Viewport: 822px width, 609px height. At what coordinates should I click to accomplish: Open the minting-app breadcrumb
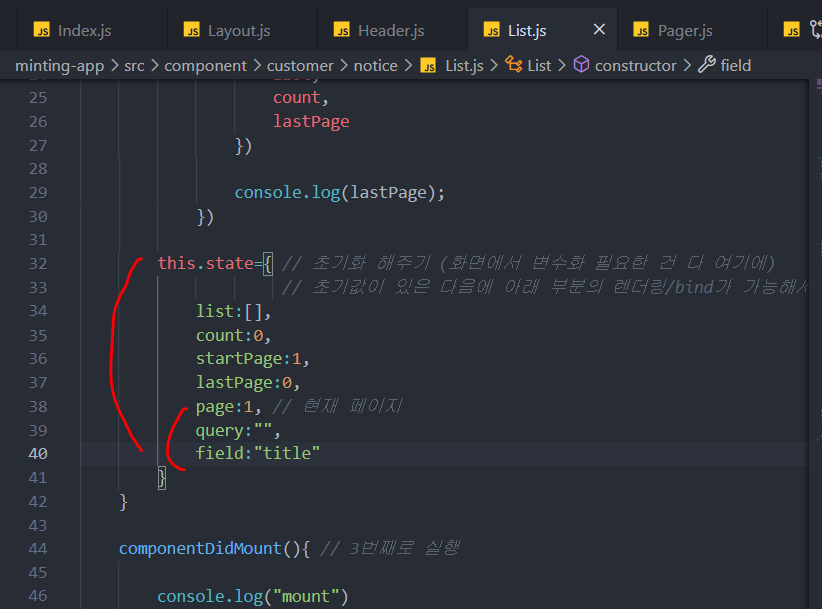59,66
